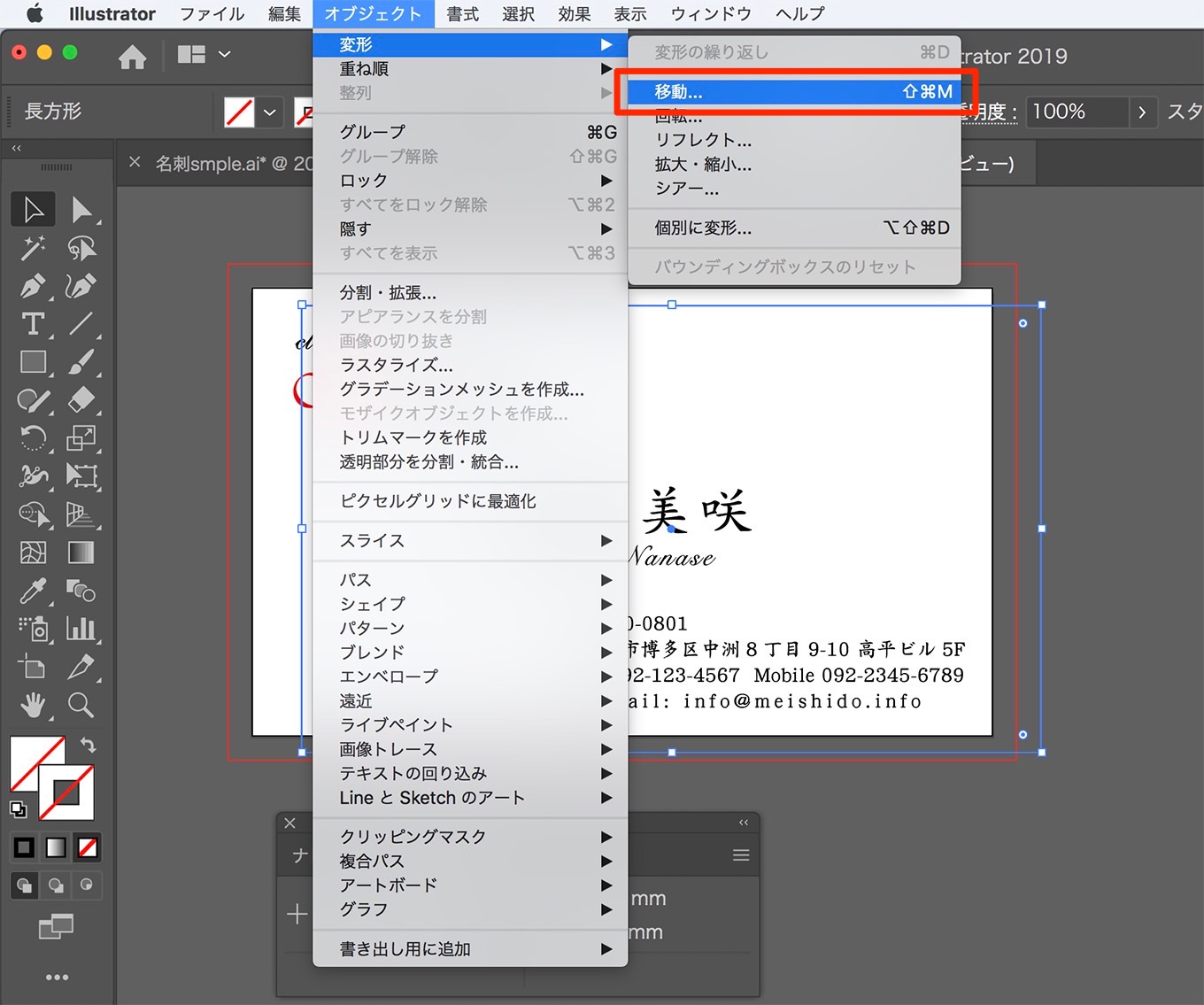This screenshot has width=1204, height=1005.
Task: Choose リフレクト... from transform submenu
Action: tap(794, 141)
